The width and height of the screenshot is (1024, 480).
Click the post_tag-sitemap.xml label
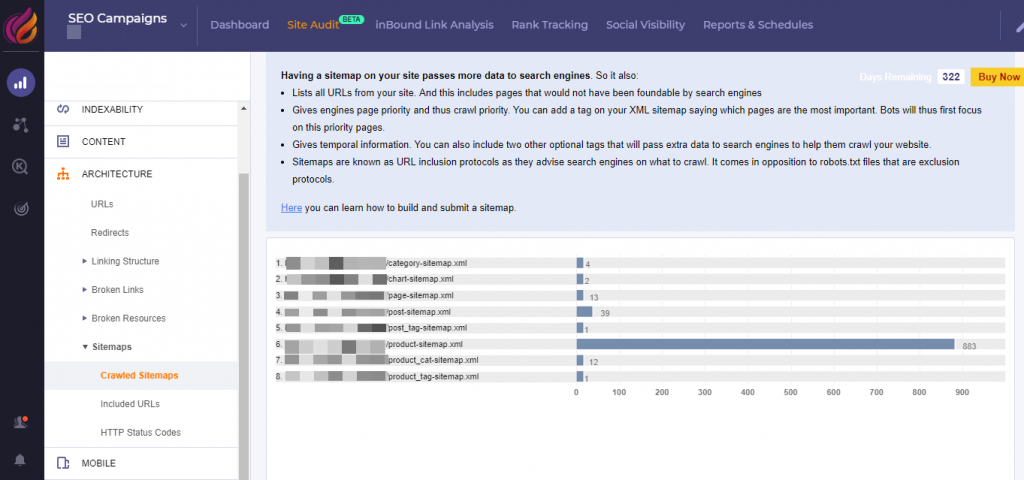click(x=428, y=328)
